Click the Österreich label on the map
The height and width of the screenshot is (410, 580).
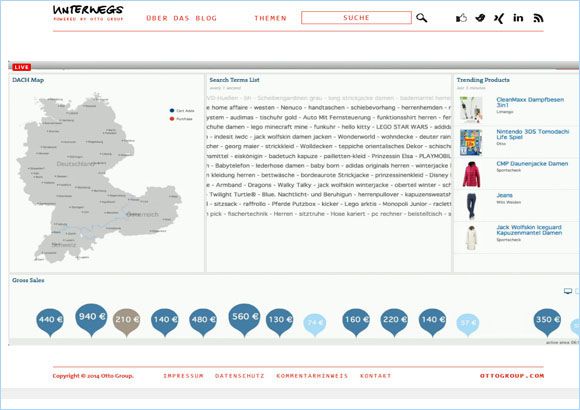142,214
